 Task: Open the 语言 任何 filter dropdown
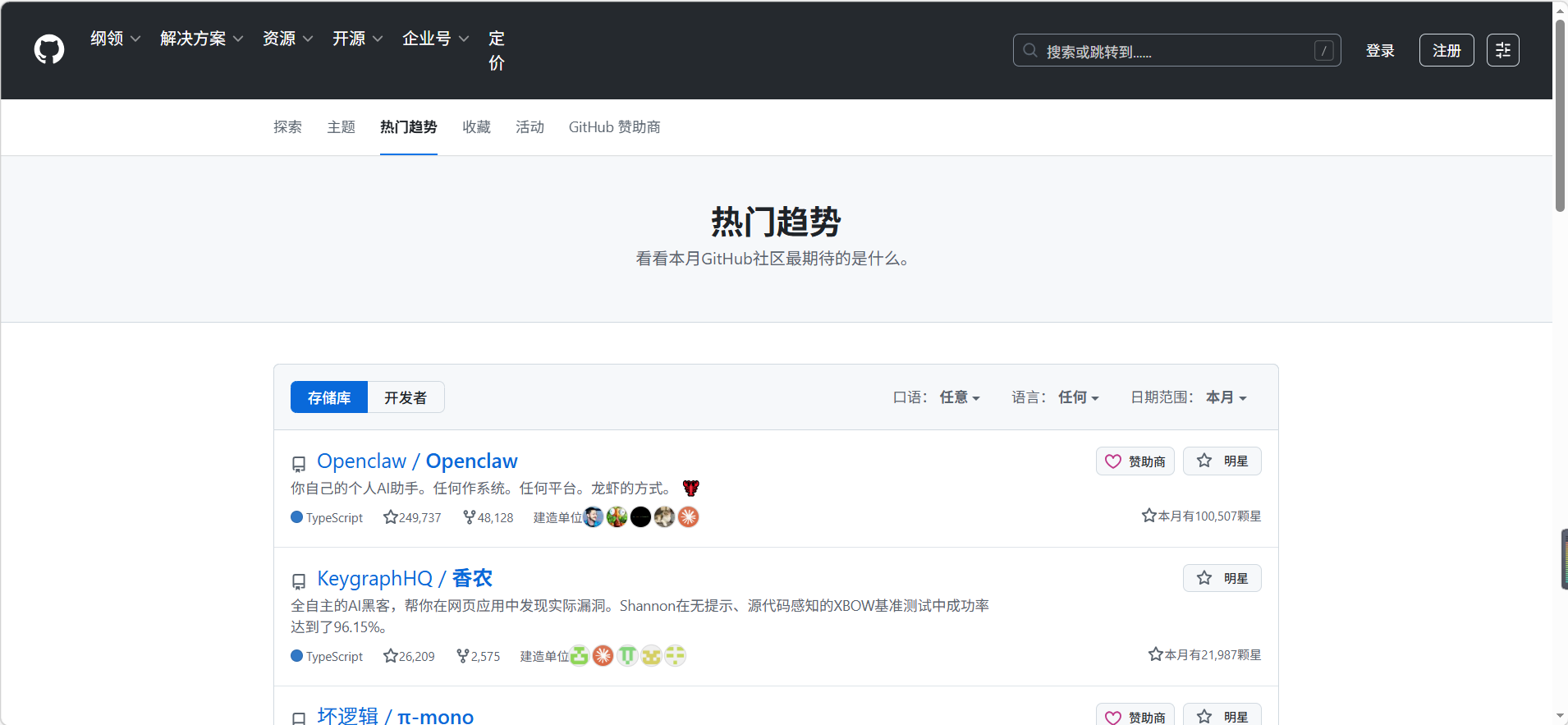[x=1078, y=397]
